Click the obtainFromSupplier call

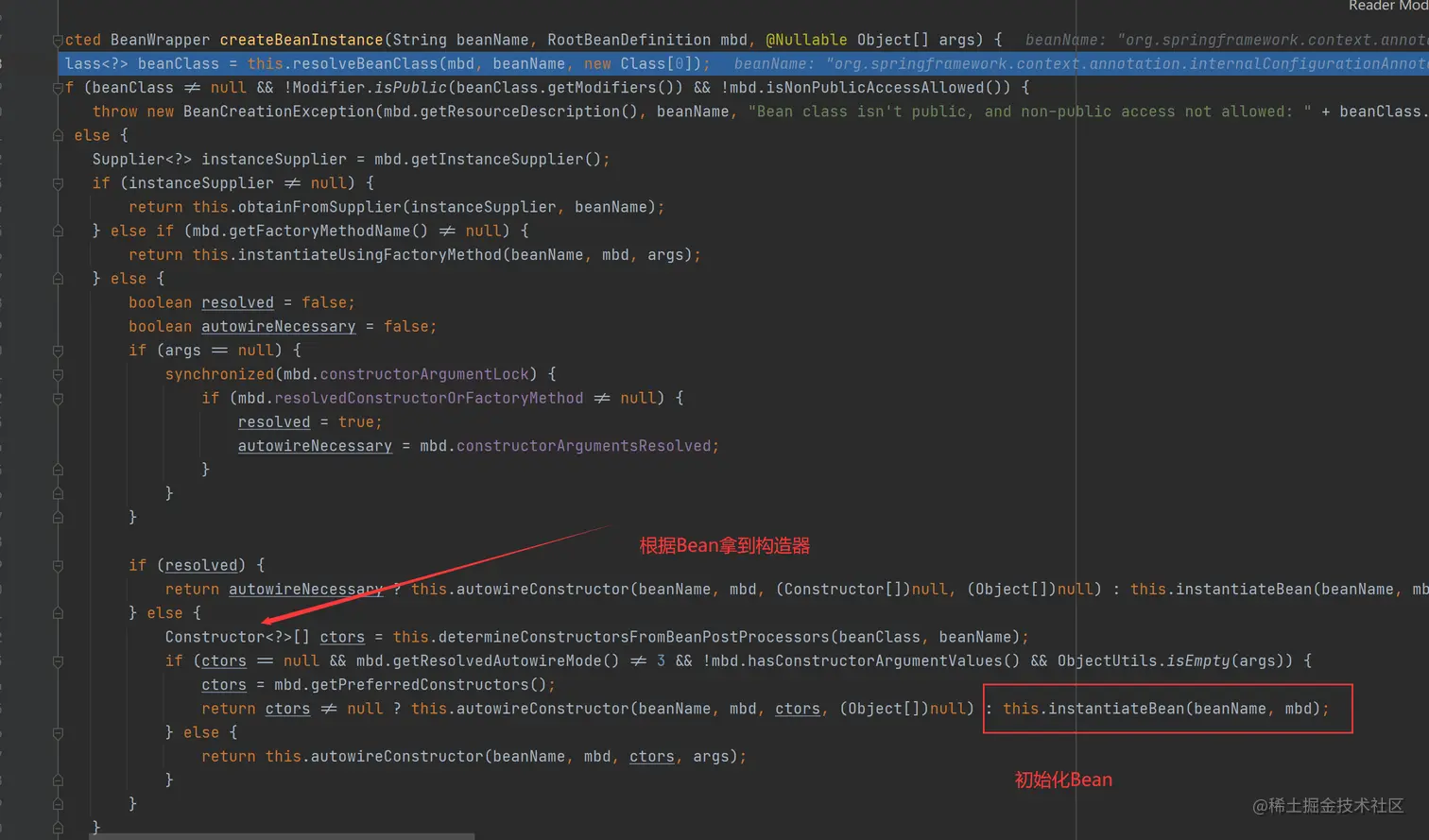point(319,207)
